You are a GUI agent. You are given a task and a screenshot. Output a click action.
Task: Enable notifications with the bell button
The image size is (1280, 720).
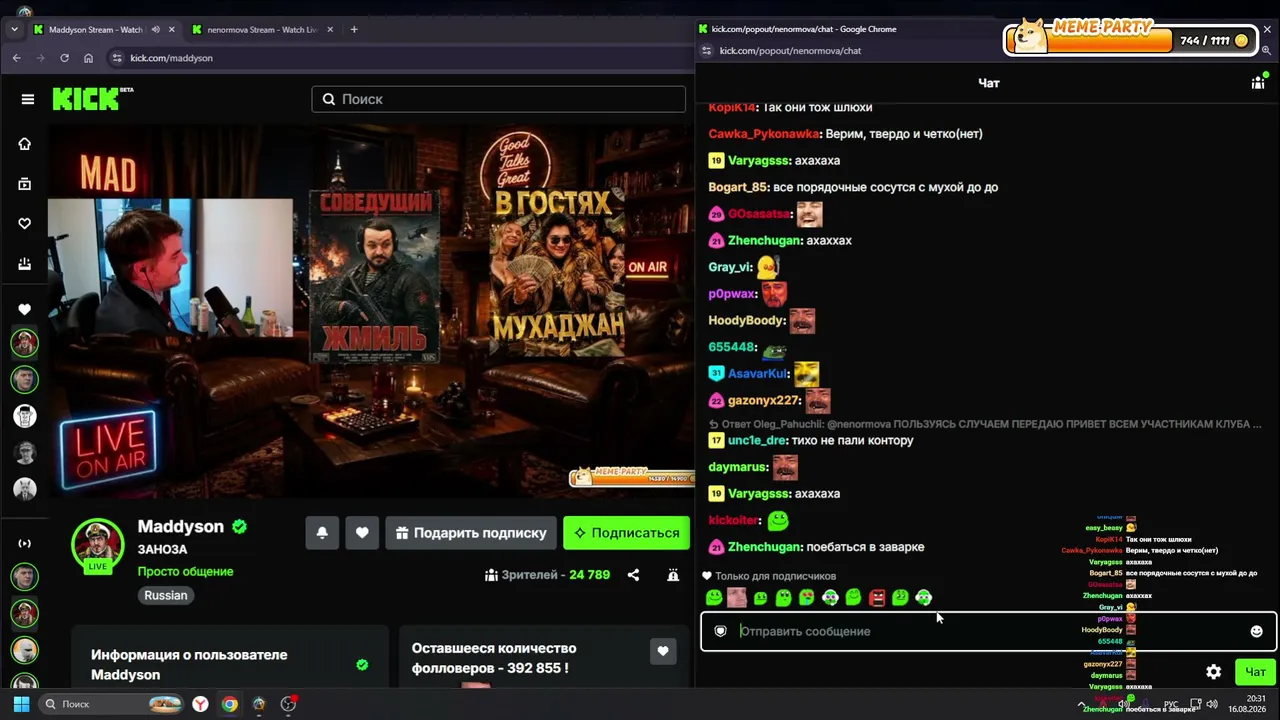pyautogui.click(x=322, y=533)
